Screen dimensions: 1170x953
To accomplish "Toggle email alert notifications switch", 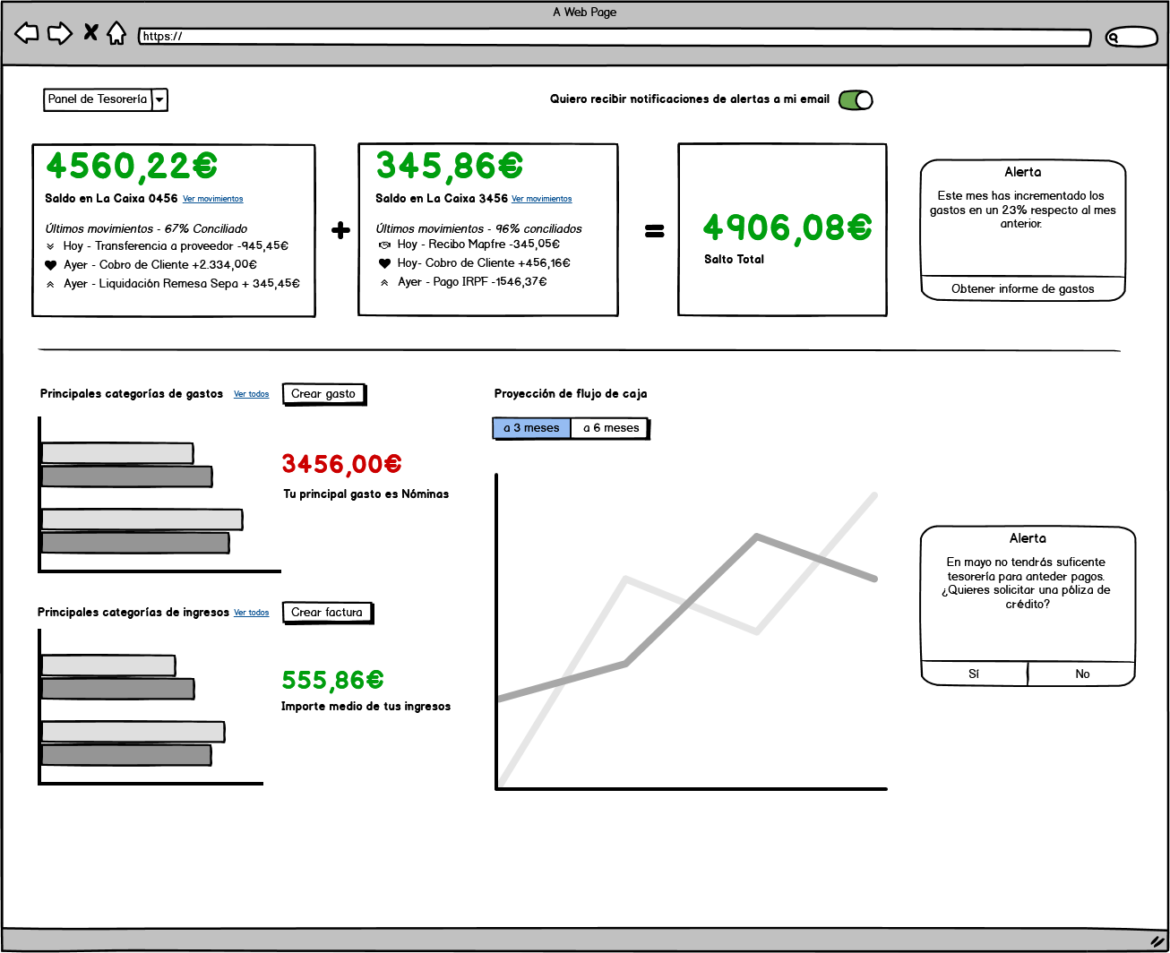I will 855,100.
